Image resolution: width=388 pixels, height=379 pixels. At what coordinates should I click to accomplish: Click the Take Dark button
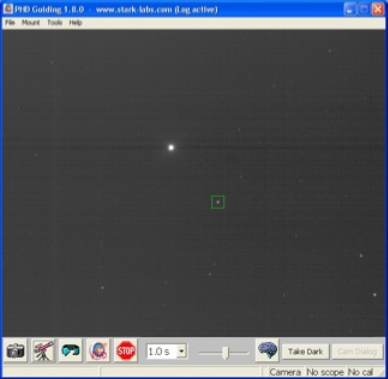pos(305,352)
